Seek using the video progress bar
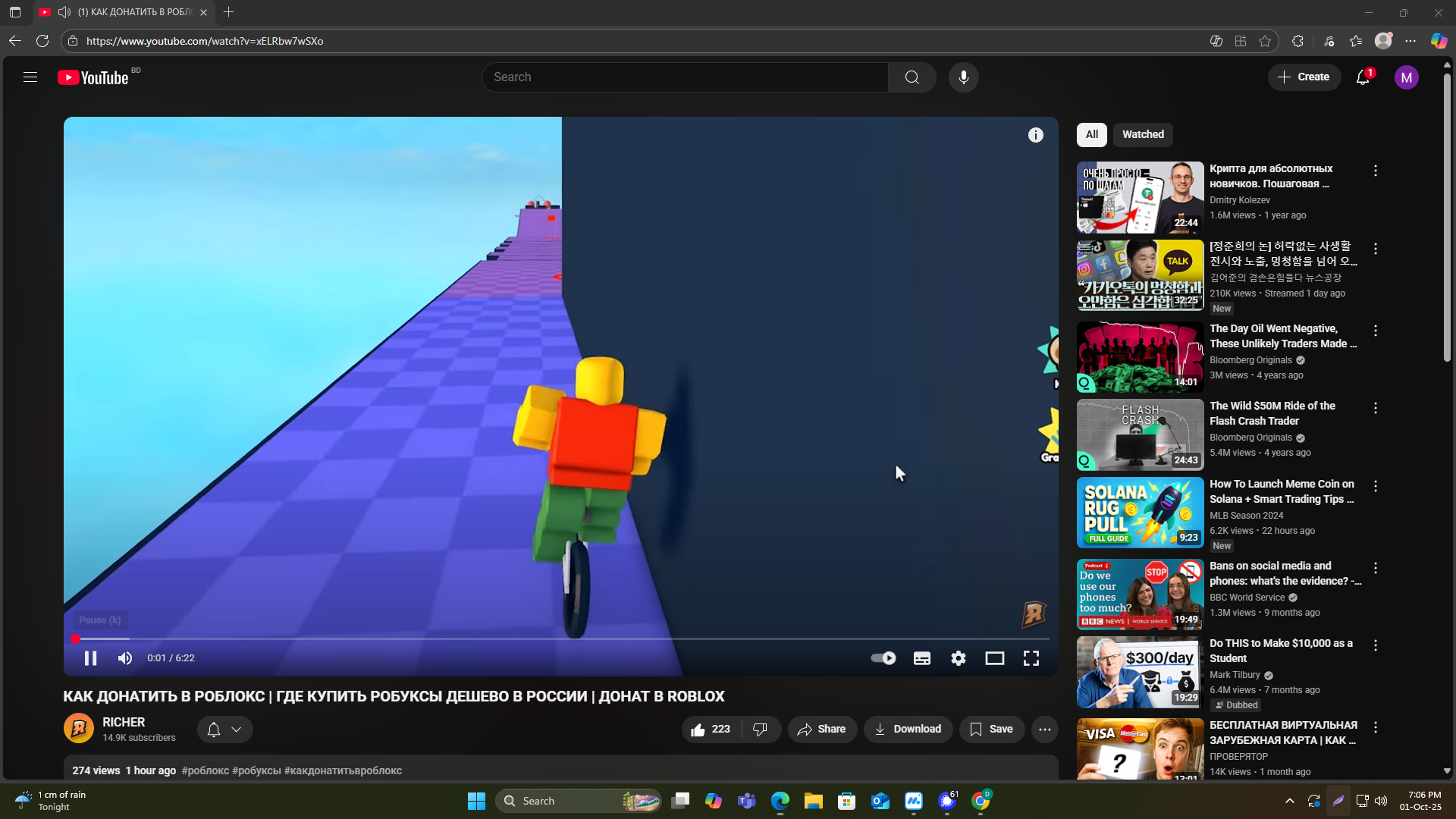 coord(561,639)
